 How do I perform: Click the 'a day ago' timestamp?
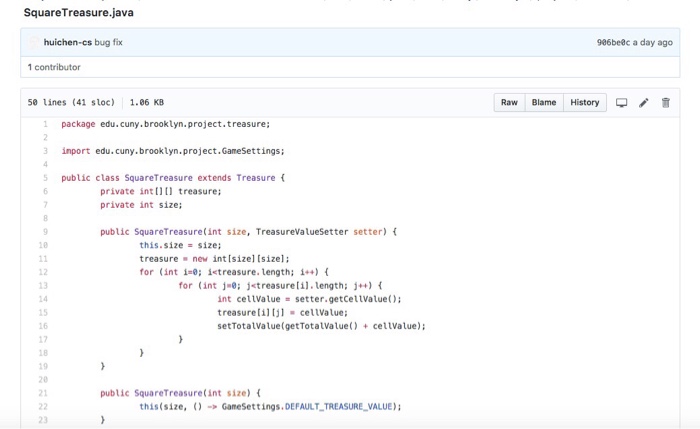click(653, 42)
